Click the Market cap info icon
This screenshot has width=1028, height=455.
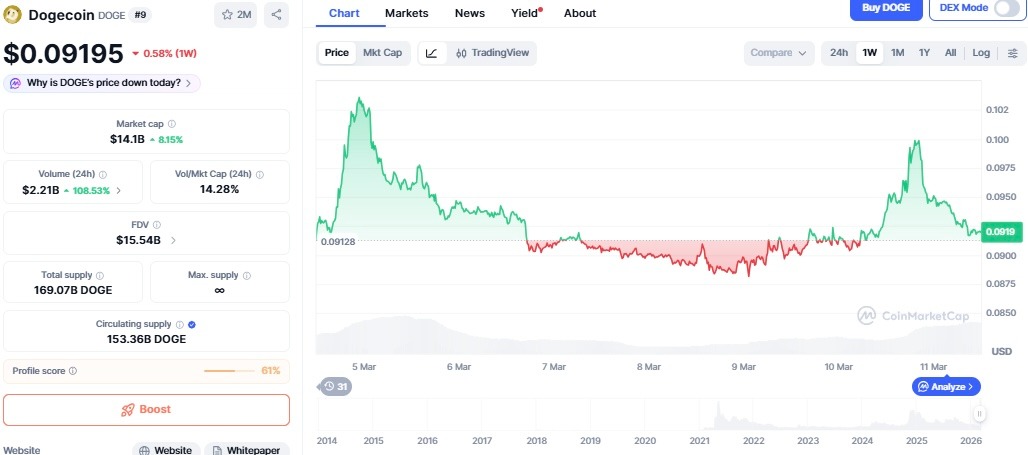172,124
